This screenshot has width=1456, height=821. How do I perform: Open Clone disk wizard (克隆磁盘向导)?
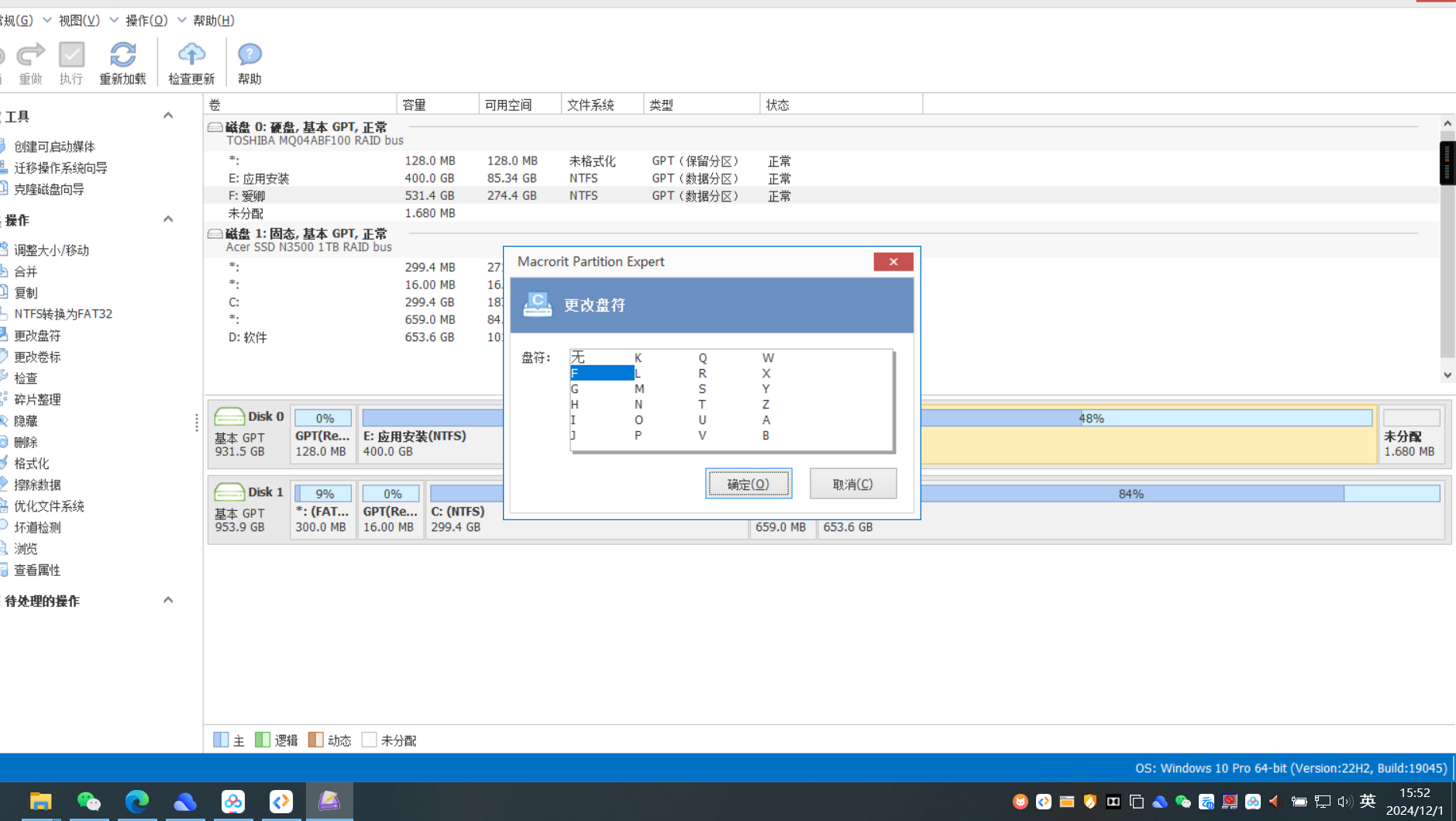(49, 189)
